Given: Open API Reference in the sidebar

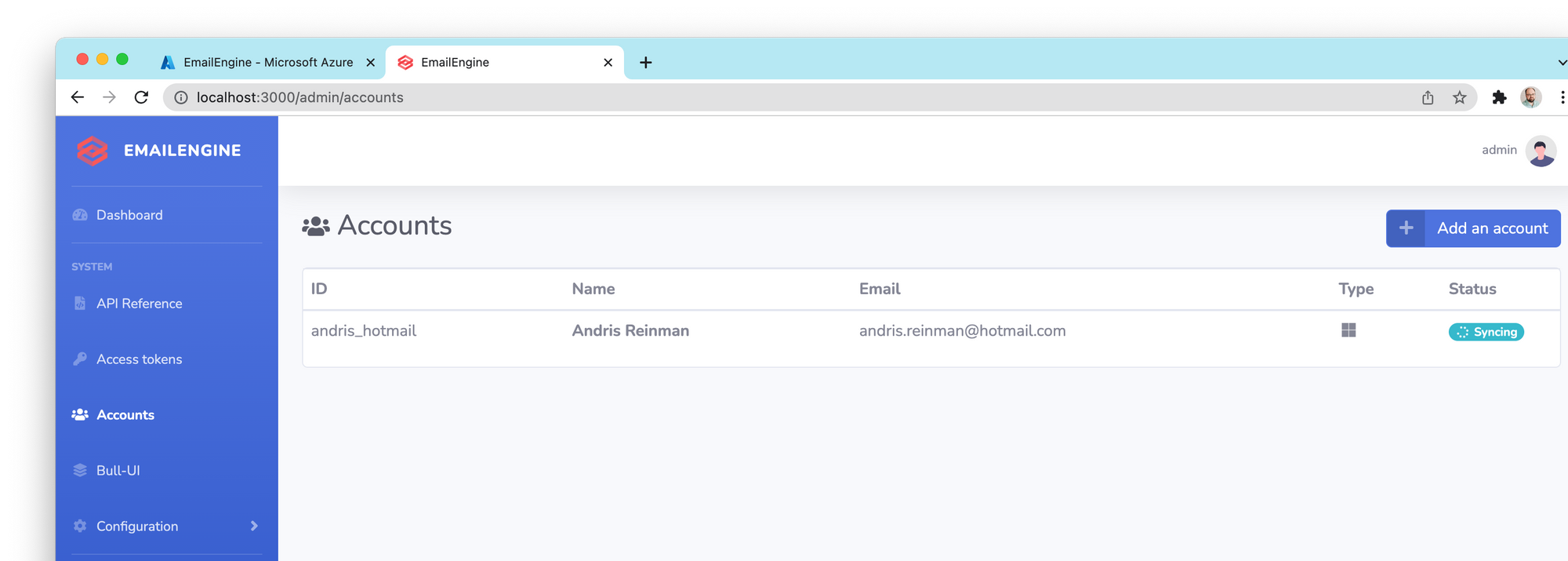Looking at the screenshot, I should (139, 304).
